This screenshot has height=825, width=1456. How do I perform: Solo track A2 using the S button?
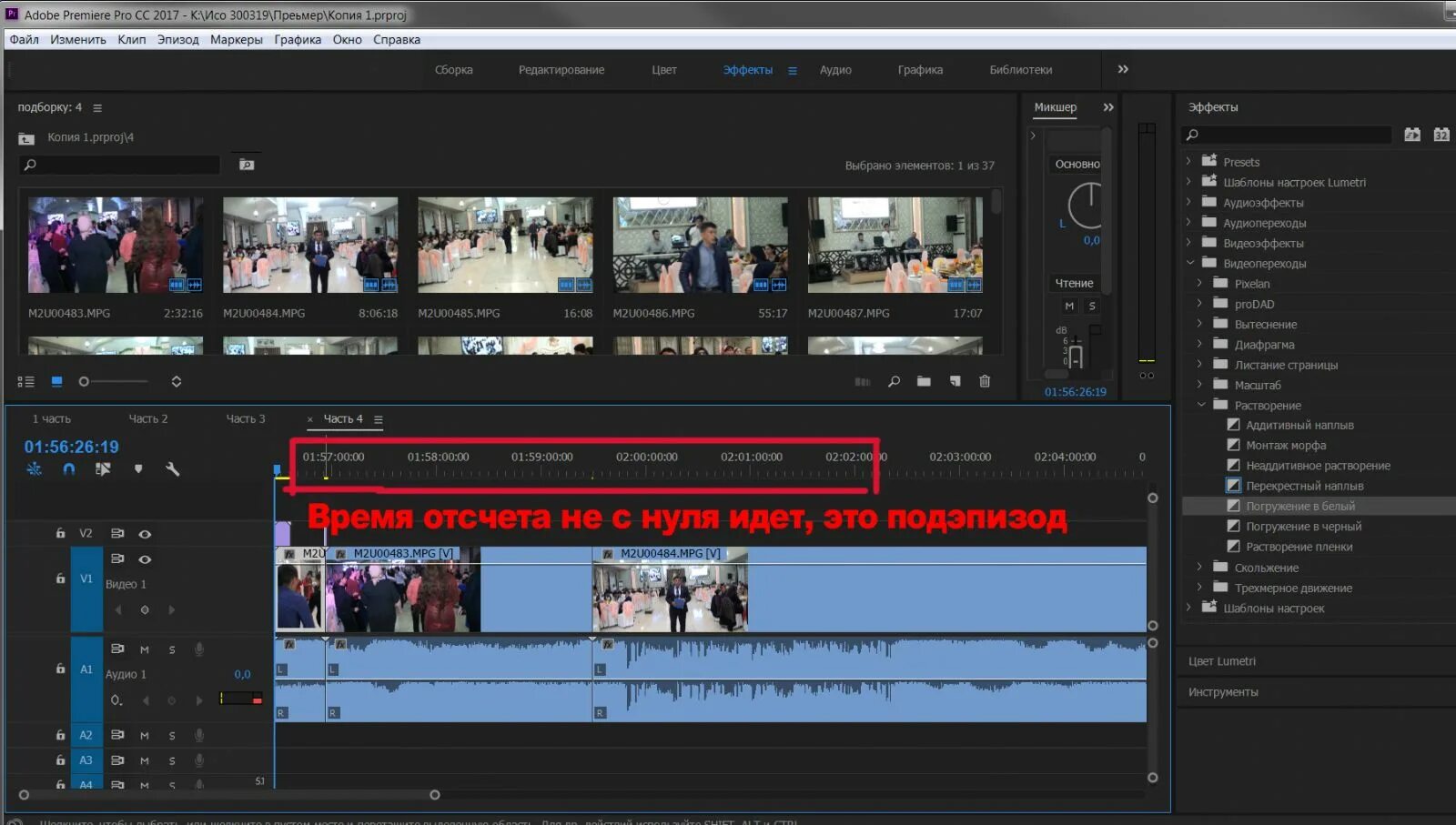click(171, 735)
